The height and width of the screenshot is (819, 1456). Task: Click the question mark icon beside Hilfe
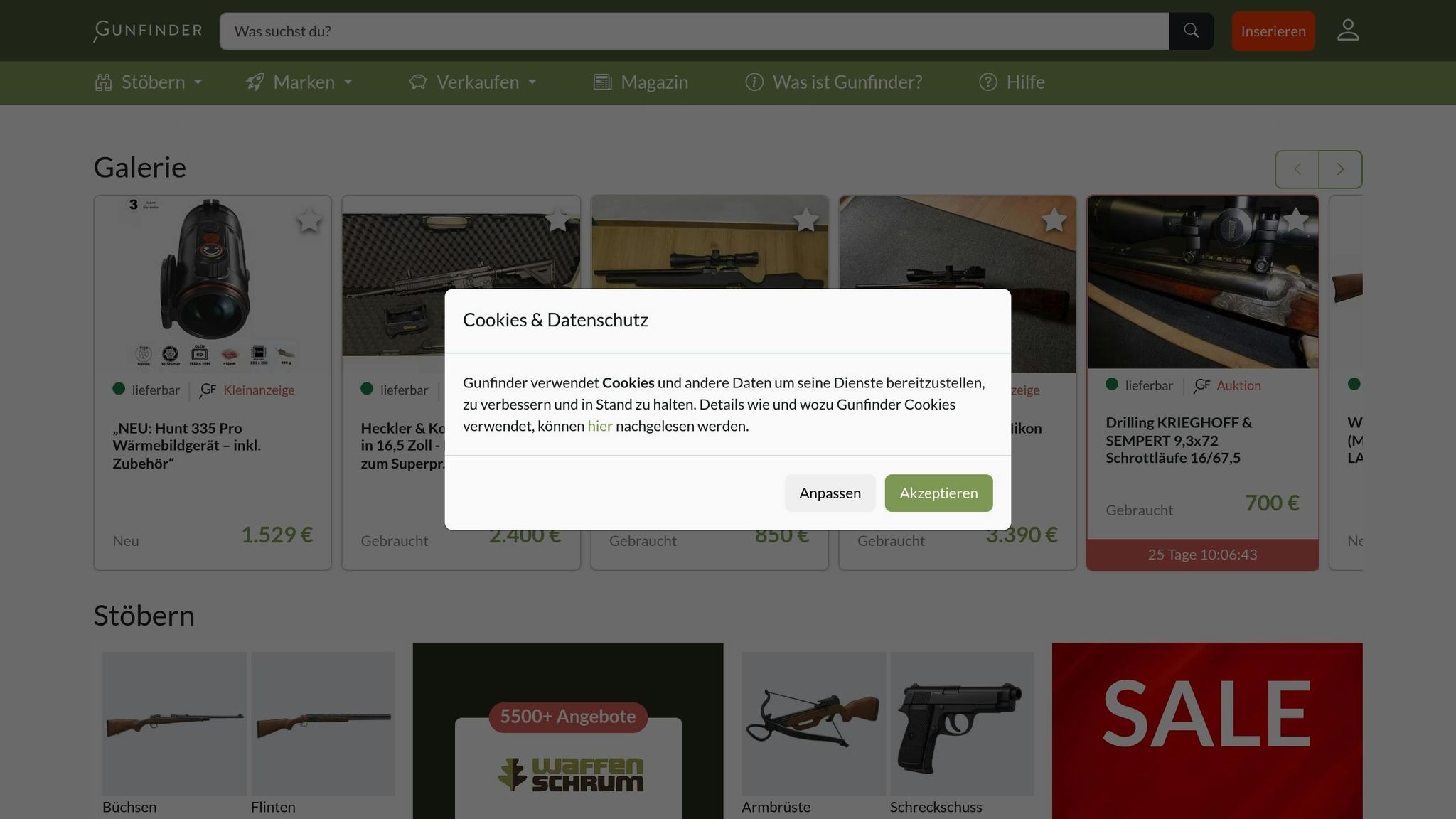point(987,82)
